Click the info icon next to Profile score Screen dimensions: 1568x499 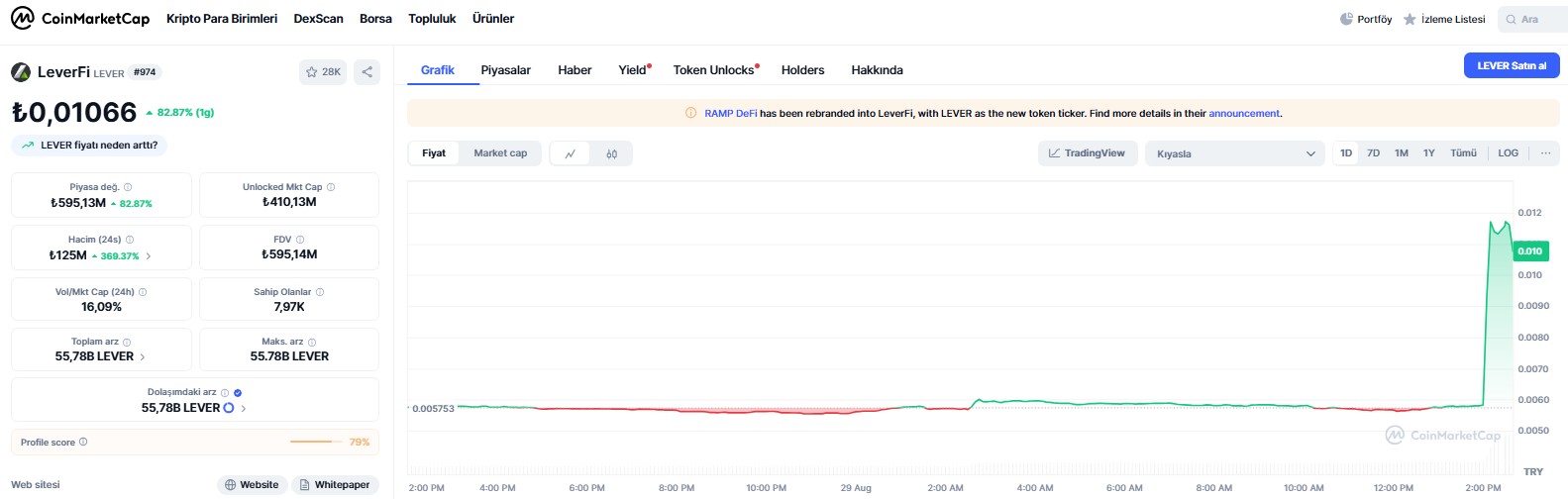point(83,443)
